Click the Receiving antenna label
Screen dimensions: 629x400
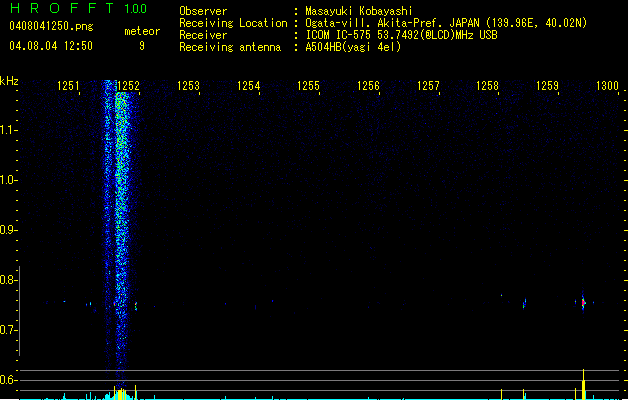230,47
